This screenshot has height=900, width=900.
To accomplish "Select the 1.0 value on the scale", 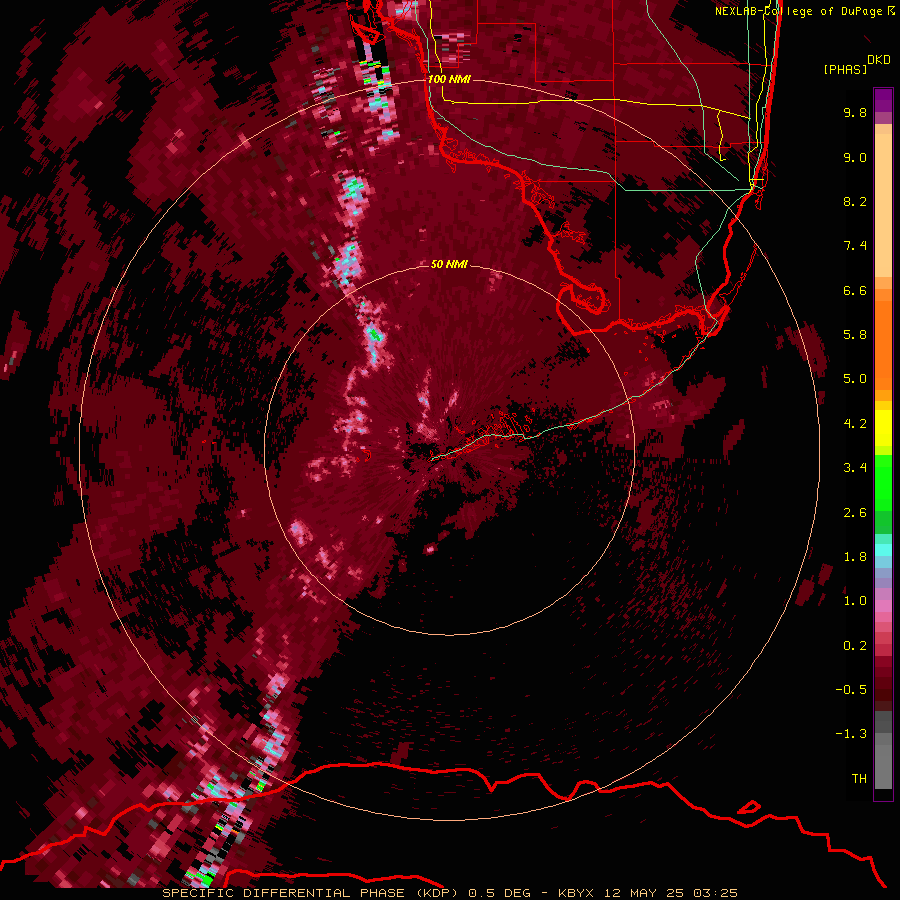I will (855, 601).
